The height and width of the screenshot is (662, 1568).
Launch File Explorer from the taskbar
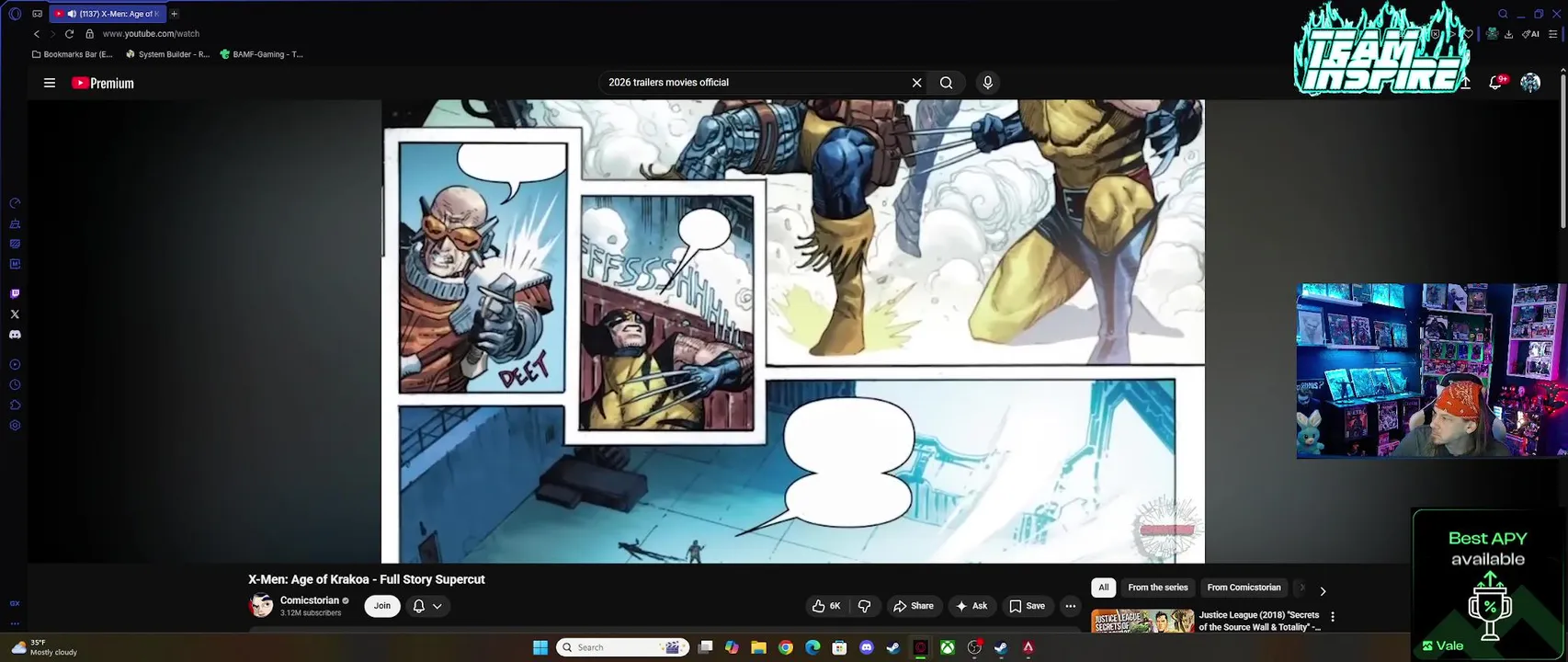758,647
